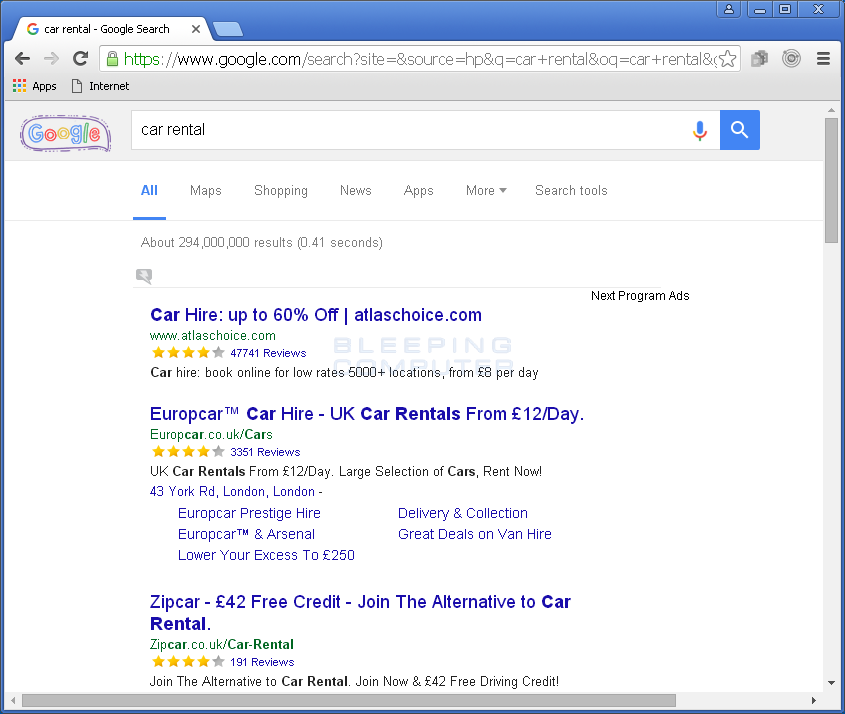Click the Next Program Ads label
This screenshot has width=845, height=714.
640,296
